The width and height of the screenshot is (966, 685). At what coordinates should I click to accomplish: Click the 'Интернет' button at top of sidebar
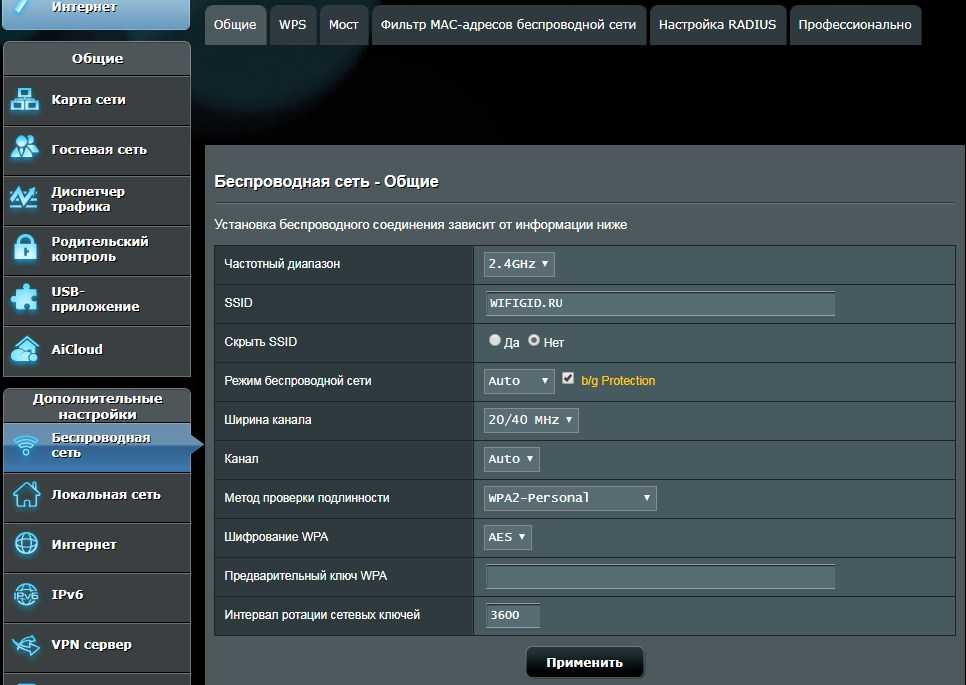[x=97, y=14]
